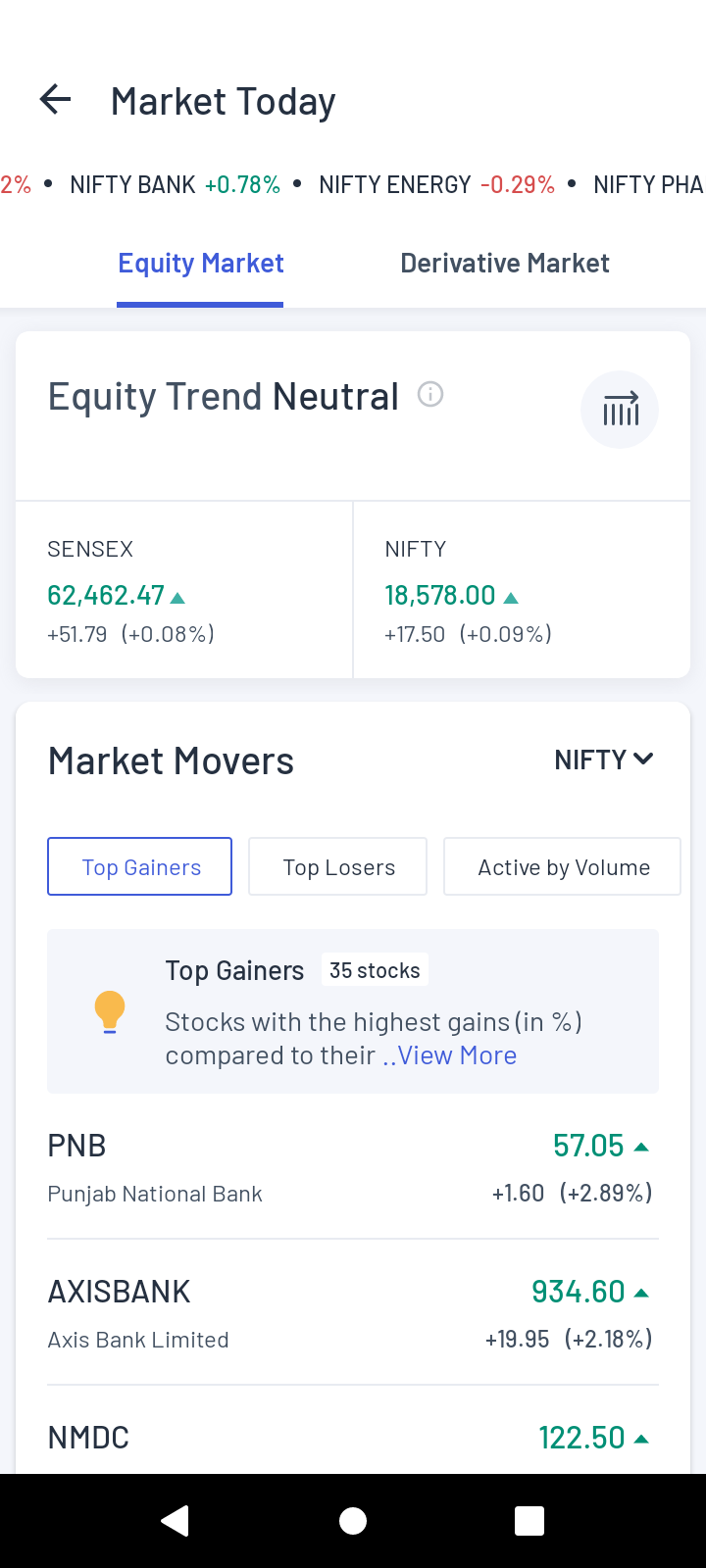Expand the NIFTY index dropdown in Market Movers

coord(603,759)
